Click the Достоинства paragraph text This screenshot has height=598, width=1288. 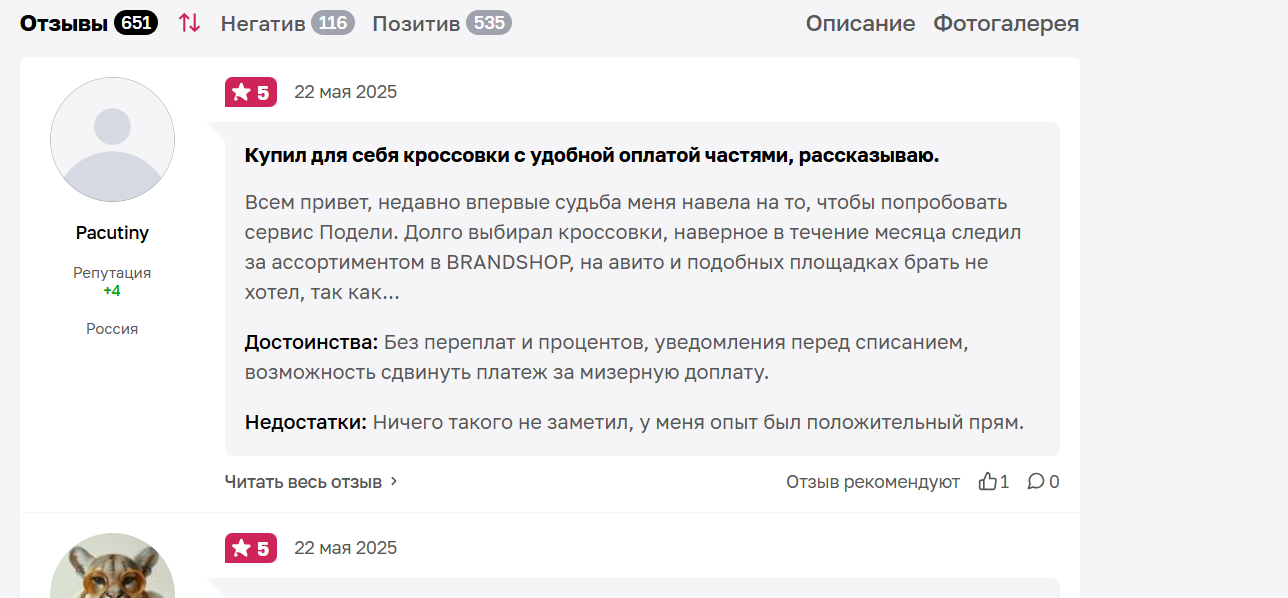pyautogui.click(x=608, y=357)
